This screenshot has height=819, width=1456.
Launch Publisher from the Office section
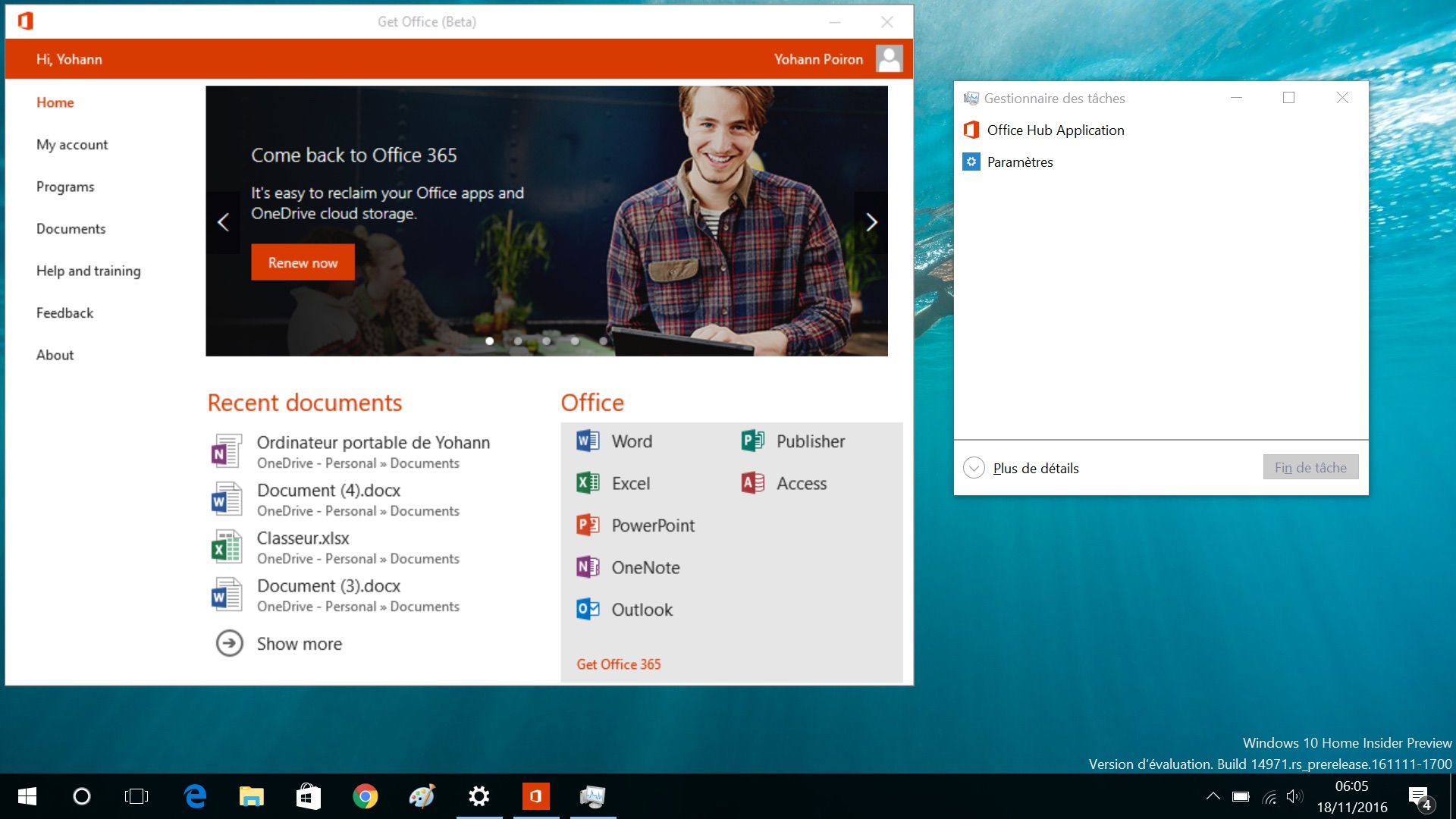[811, 441]
